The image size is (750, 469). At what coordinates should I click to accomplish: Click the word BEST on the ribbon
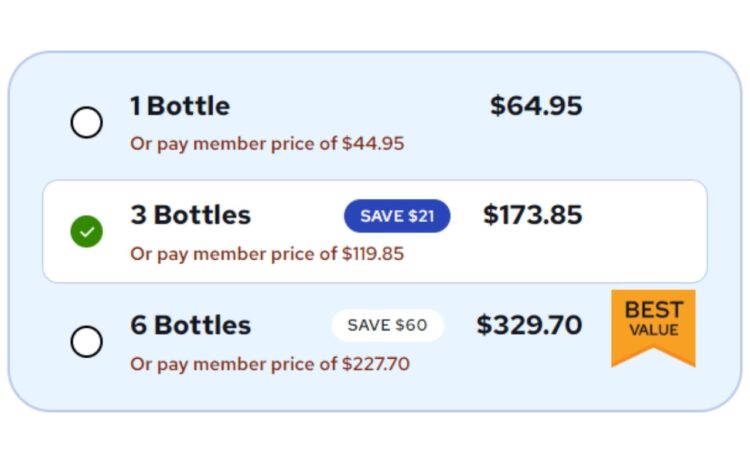pyautogui.click(x=654, y=310)
